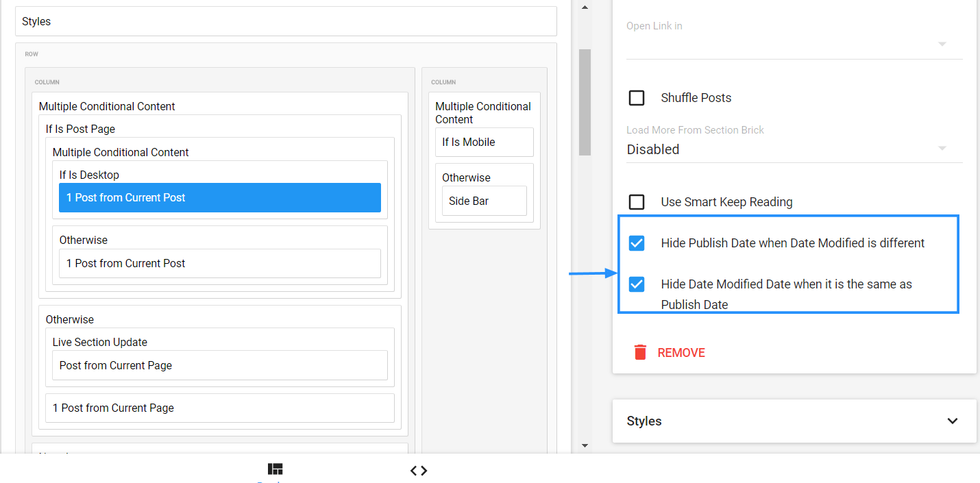Click the scroll down arrow of the scrollbar
Viewport: 980px width, 483px height.
tap(585, 444)
